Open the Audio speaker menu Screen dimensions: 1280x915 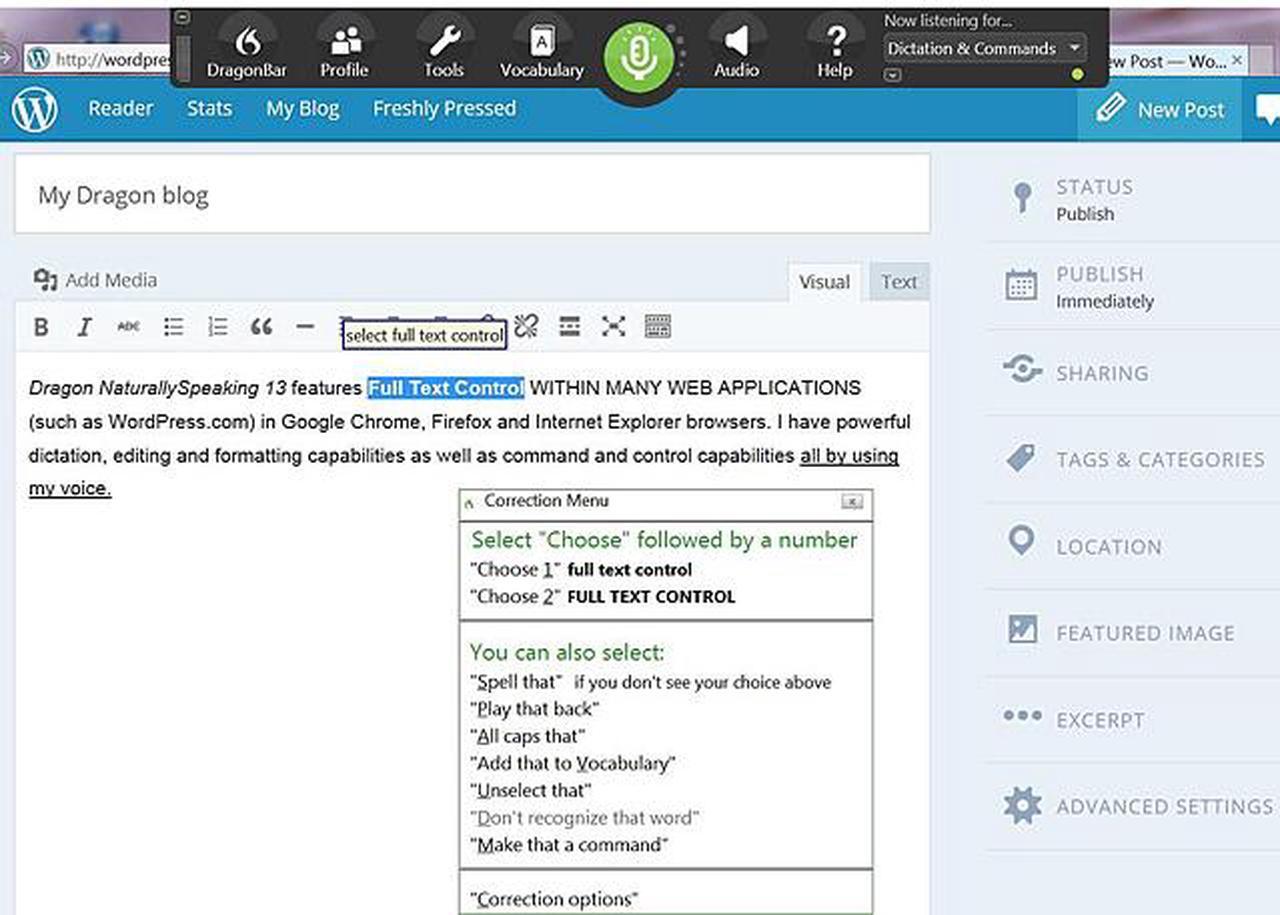coord(736,51)
